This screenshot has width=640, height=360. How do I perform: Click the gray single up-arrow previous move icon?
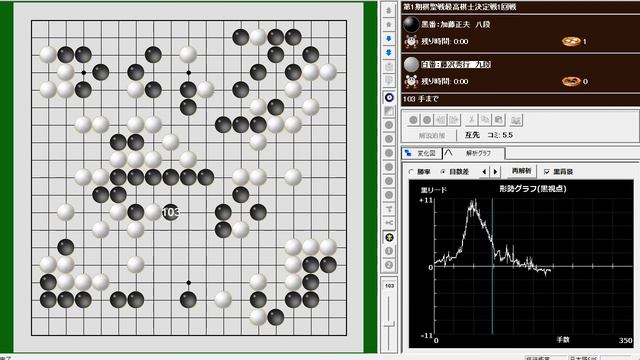pos(389,24)
